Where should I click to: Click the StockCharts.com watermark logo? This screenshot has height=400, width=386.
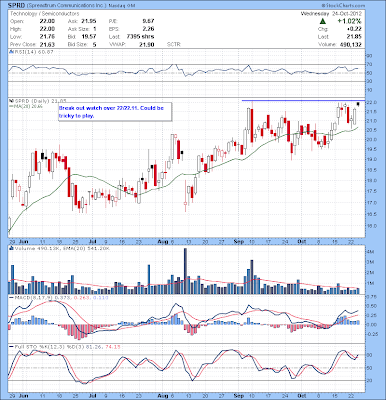tap(343, 6)
